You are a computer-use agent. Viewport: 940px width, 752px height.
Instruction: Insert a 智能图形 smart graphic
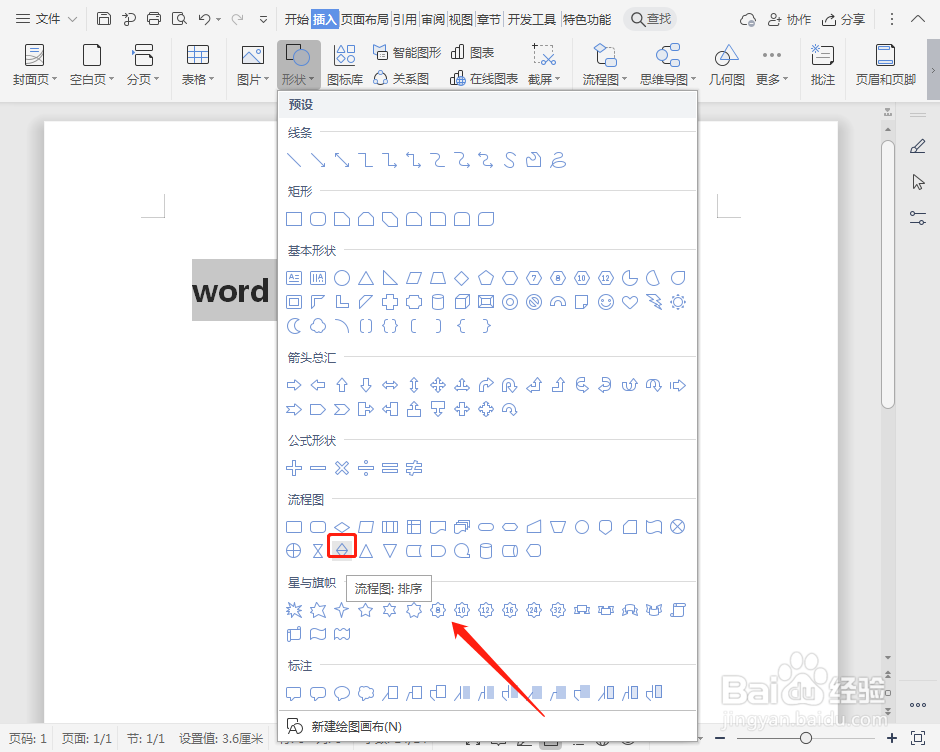point(405,51)
